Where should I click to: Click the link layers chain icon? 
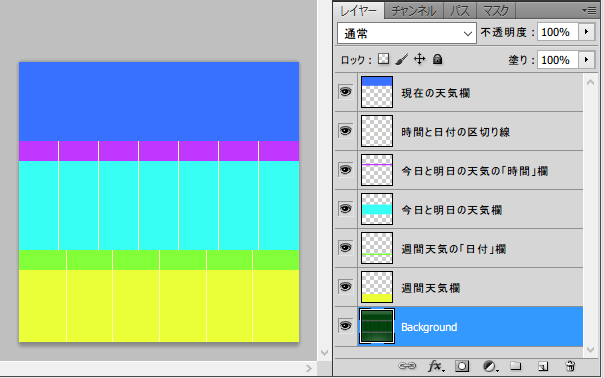[407, 366]
